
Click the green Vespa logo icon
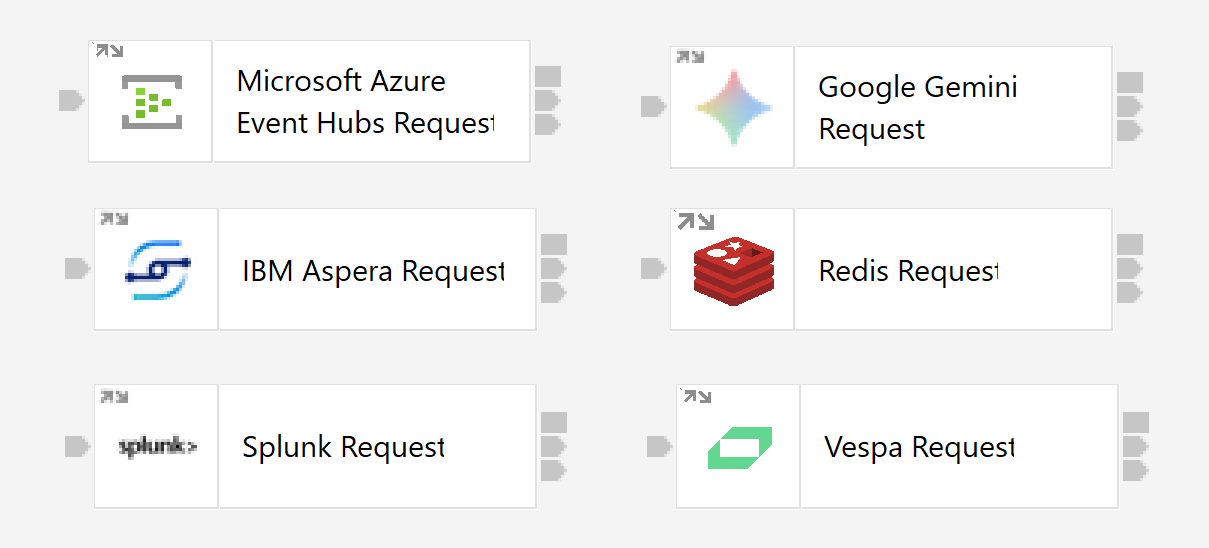739,446
